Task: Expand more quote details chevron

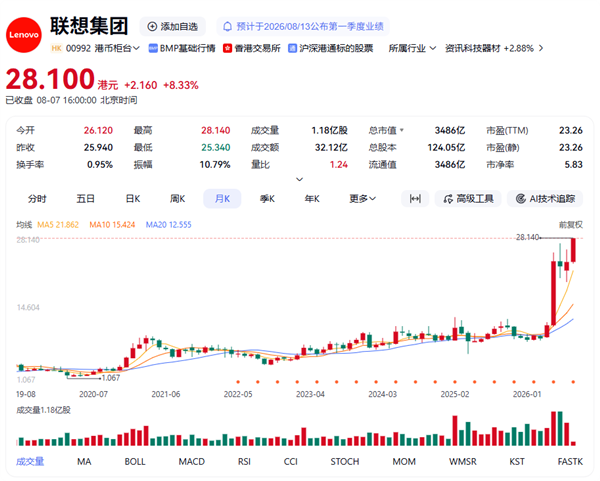Action: [300, 179]
